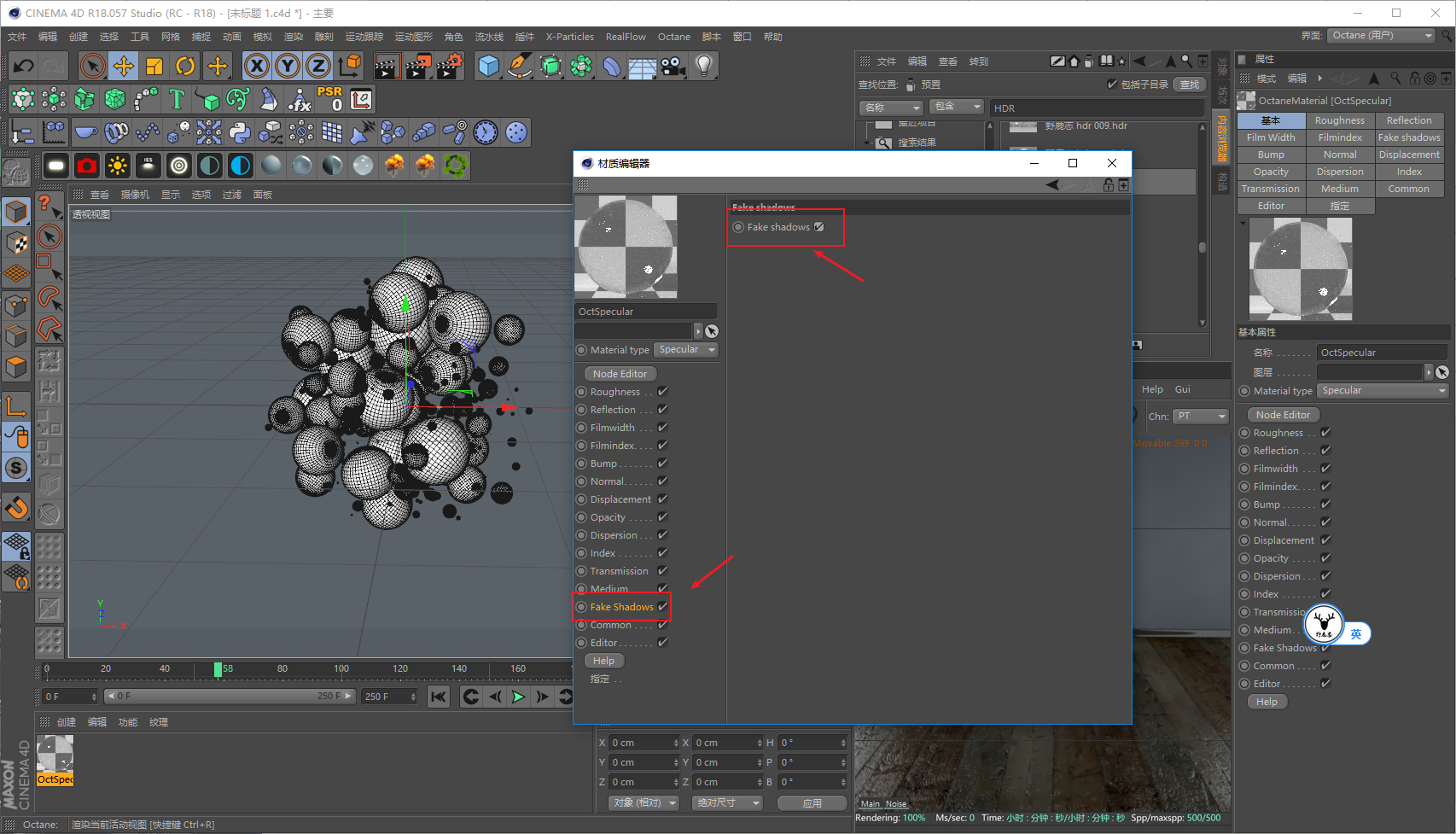The height and width of the screenshot is (834, 1456).
Task: Open the 名称 search field dropdown
Action: (x=891, y=108)
